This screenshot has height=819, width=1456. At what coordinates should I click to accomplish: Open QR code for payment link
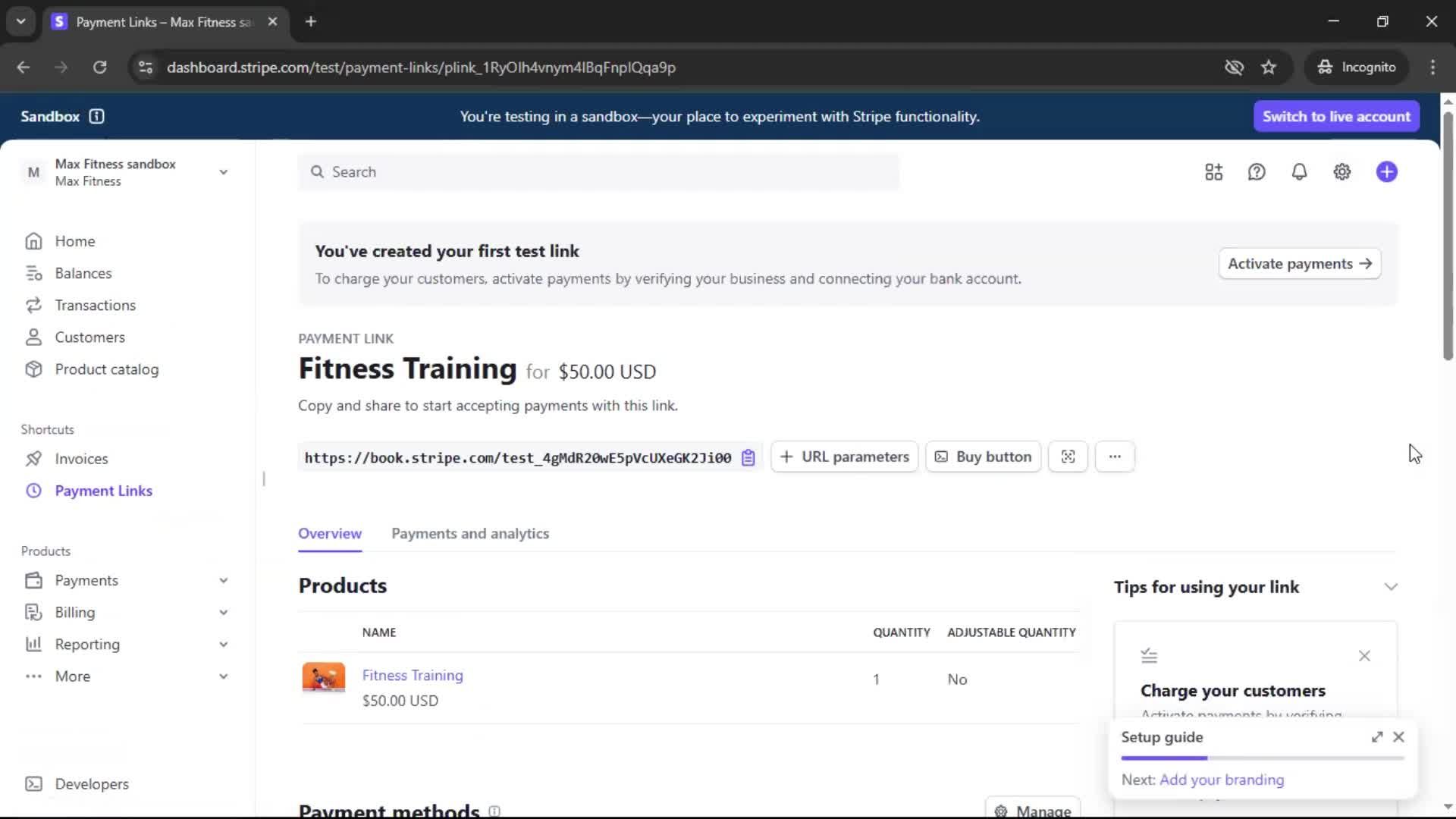click(1068, 457)
